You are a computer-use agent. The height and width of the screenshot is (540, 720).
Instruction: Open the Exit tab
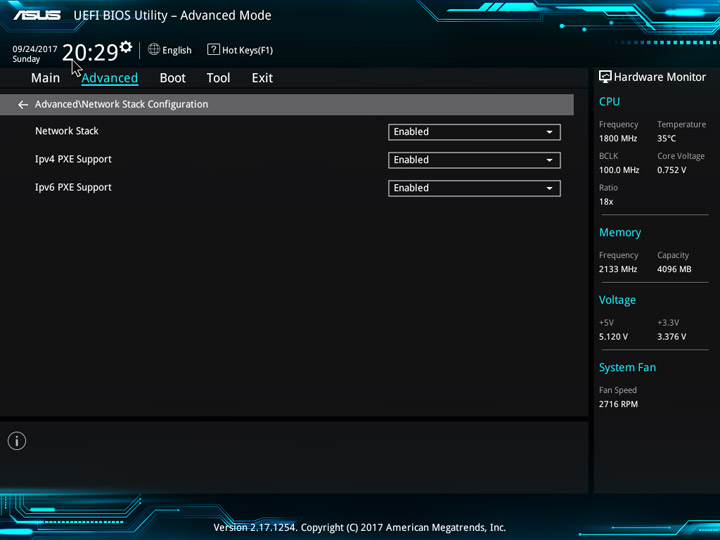[x=262, y=78]
